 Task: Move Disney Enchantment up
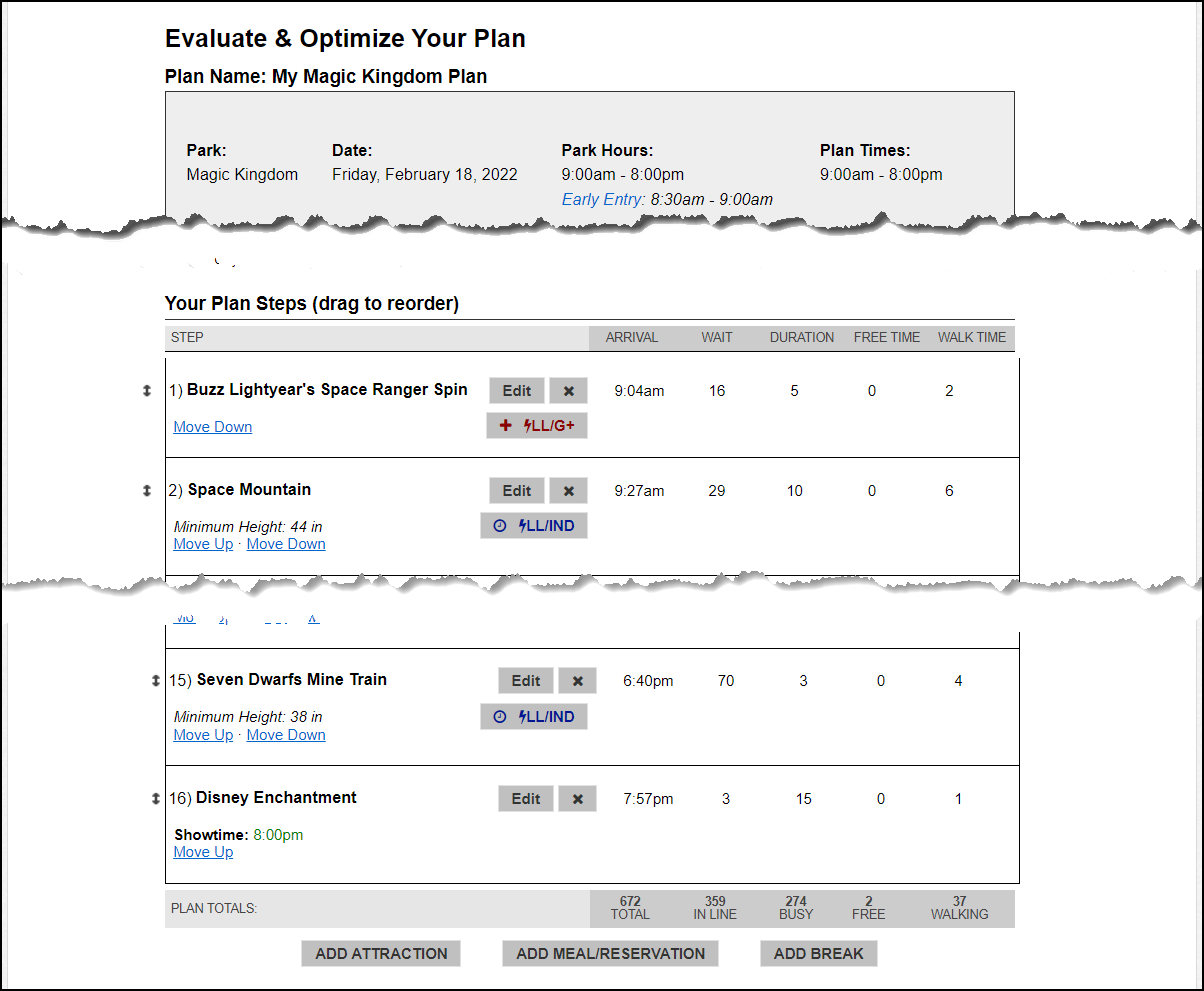coord(204,852)
